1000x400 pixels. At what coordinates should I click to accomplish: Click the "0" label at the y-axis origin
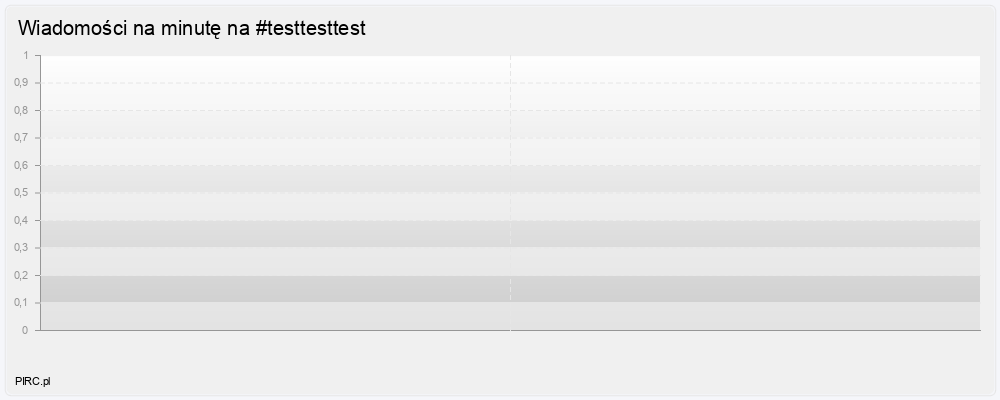(x=26, y=330)
